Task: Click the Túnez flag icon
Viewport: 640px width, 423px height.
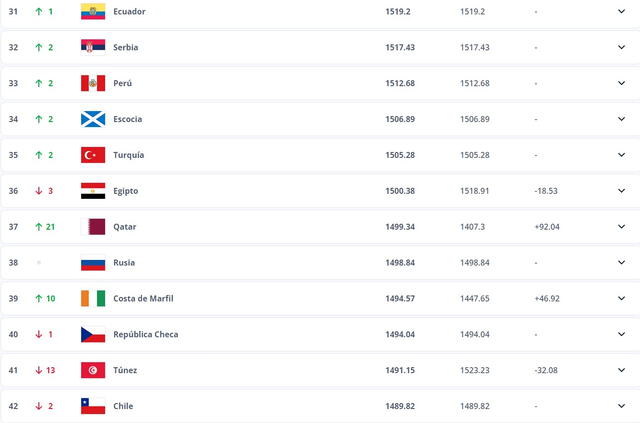Action: [x=93, y=370]
